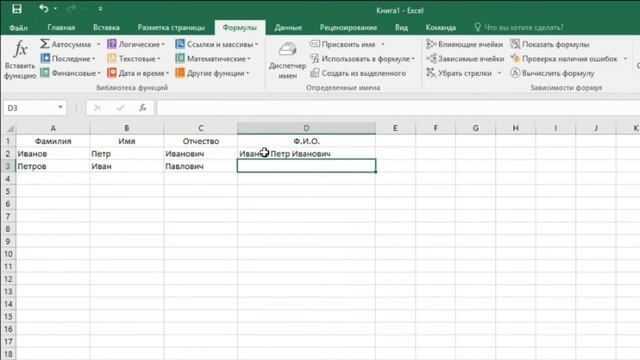Expand the Присвоить имя dropdown arrow
640x360 pixels.
(383, 44)
